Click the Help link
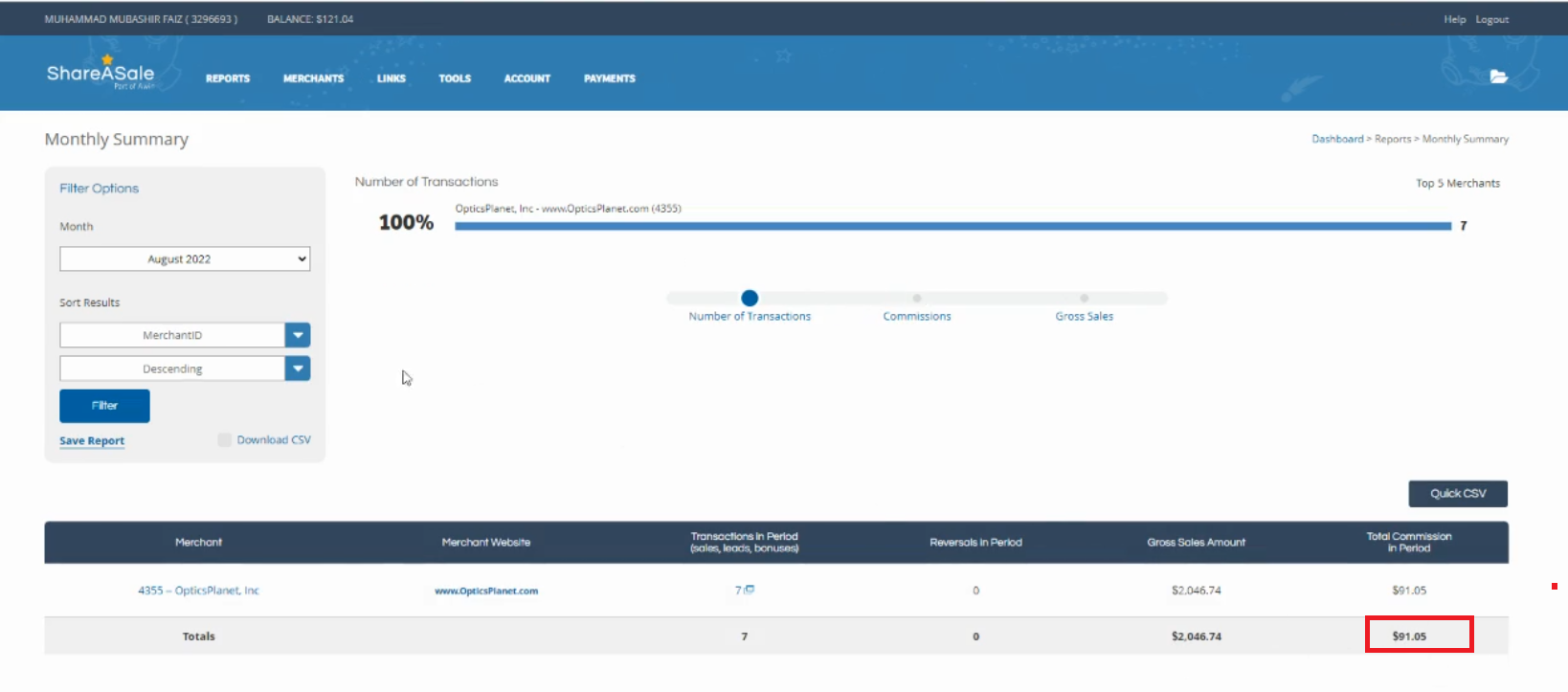The image size is (1568, 692). point(1454,19)
